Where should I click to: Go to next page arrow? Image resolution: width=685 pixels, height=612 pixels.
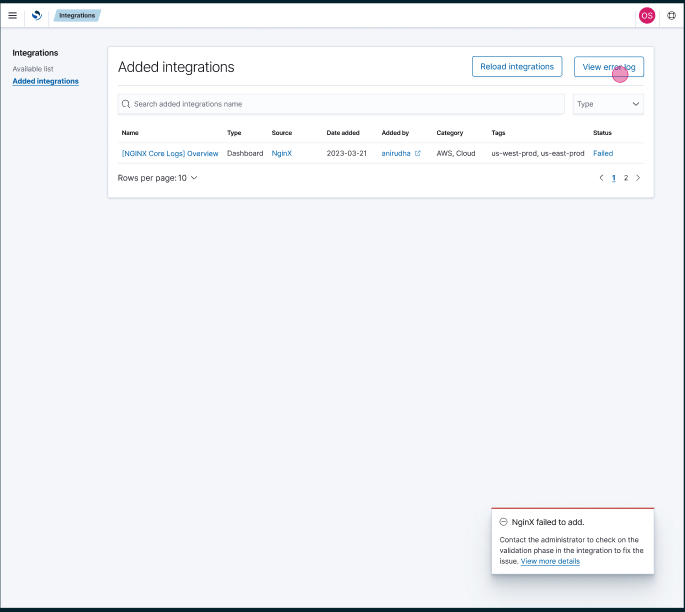[x=638, y=178]
